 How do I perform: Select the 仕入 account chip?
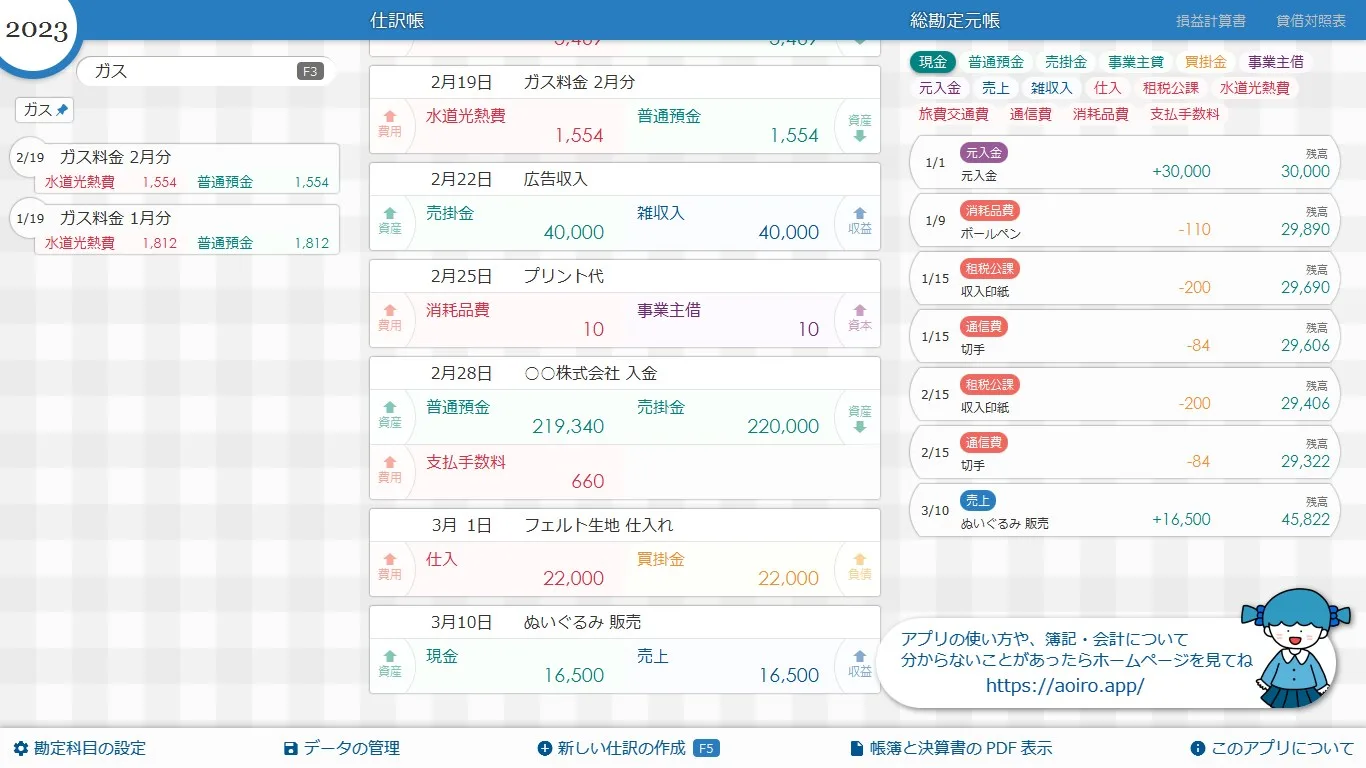point(1108,88)
